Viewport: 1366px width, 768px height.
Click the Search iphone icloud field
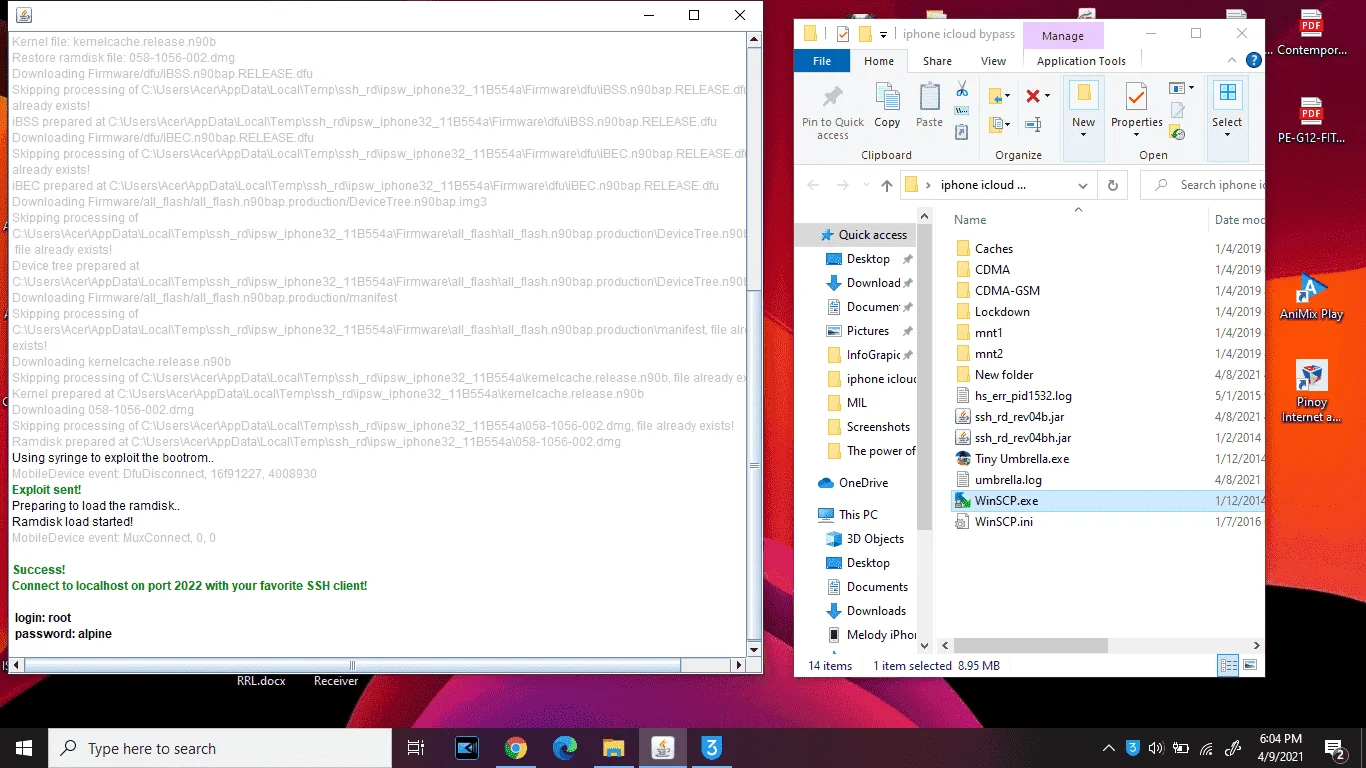pyautogui.click(x=1203, y=185)
